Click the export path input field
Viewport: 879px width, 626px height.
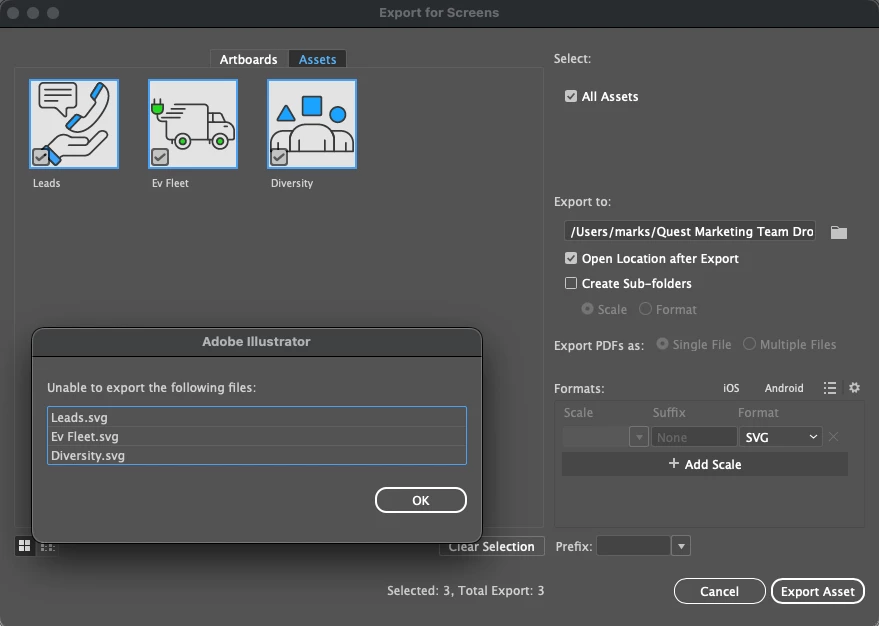click(690, 231)
